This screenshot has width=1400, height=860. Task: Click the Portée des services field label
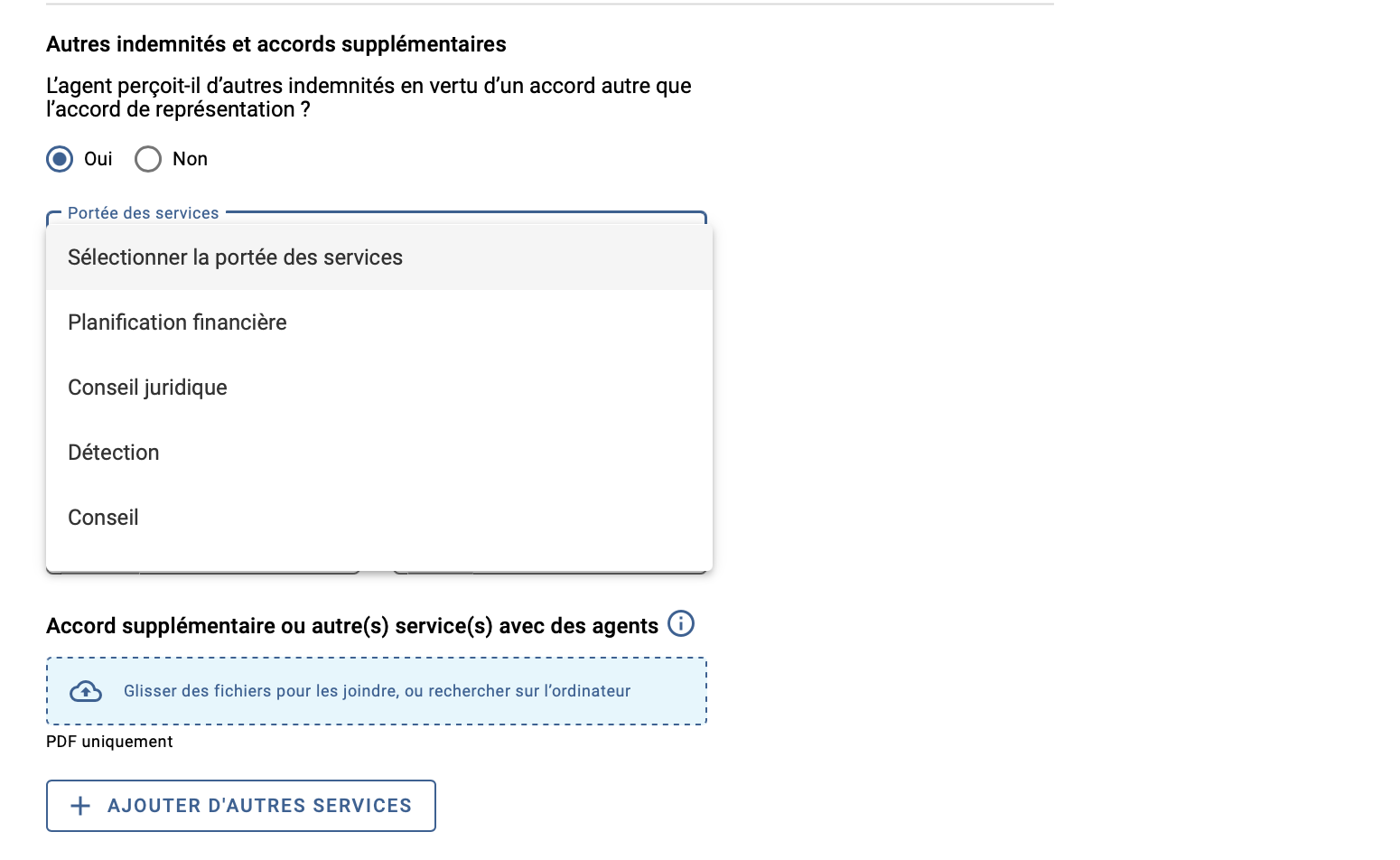tap(144, 213)
